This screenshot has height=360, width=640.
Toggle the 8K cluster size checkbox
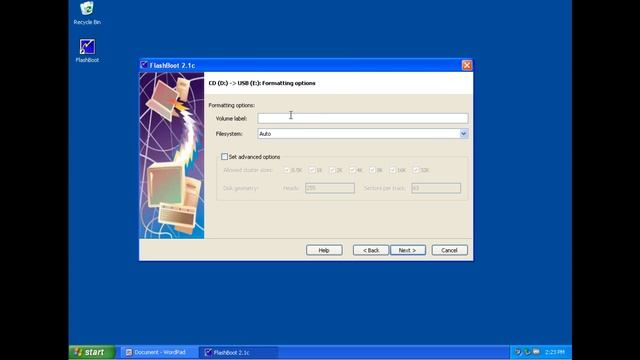tap(372, 170)
